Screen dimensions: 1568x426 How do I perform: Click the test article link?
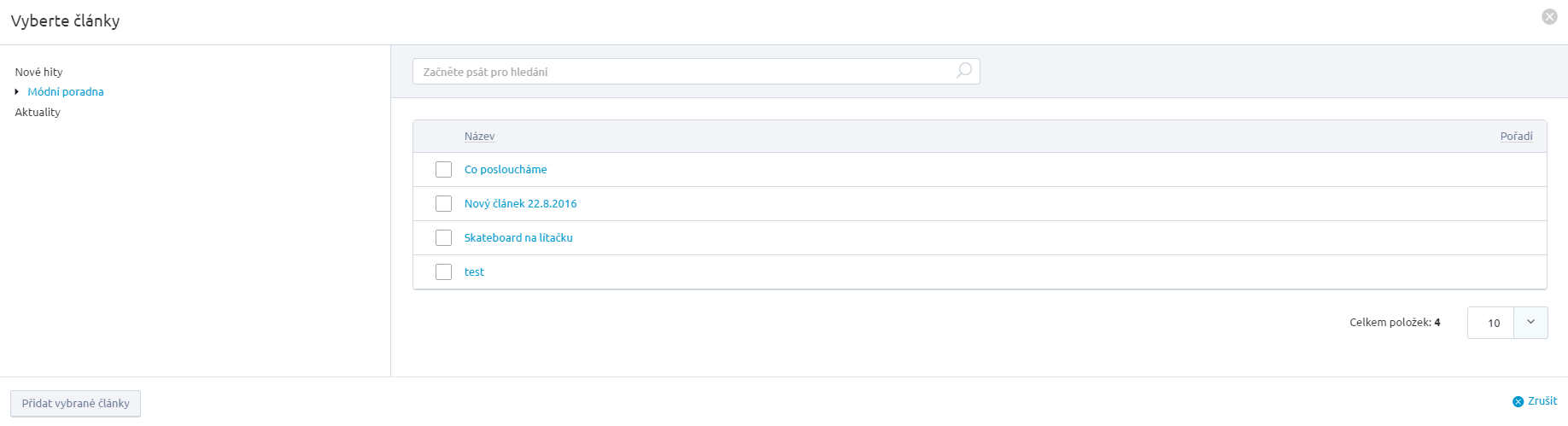(x=474, y=272)
